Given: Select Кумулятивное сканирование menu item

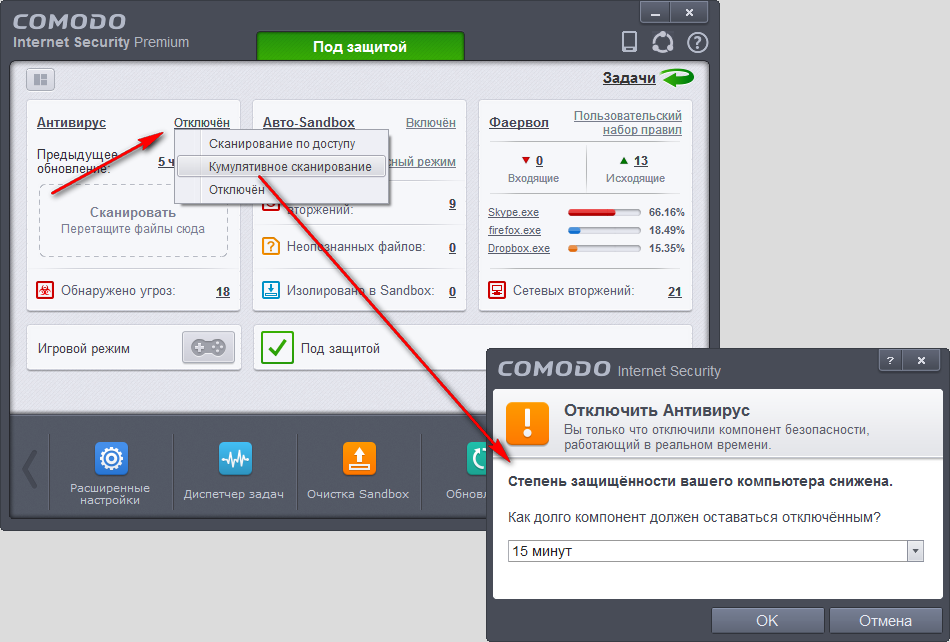Looking at the screenshot, I should point(282,167).
